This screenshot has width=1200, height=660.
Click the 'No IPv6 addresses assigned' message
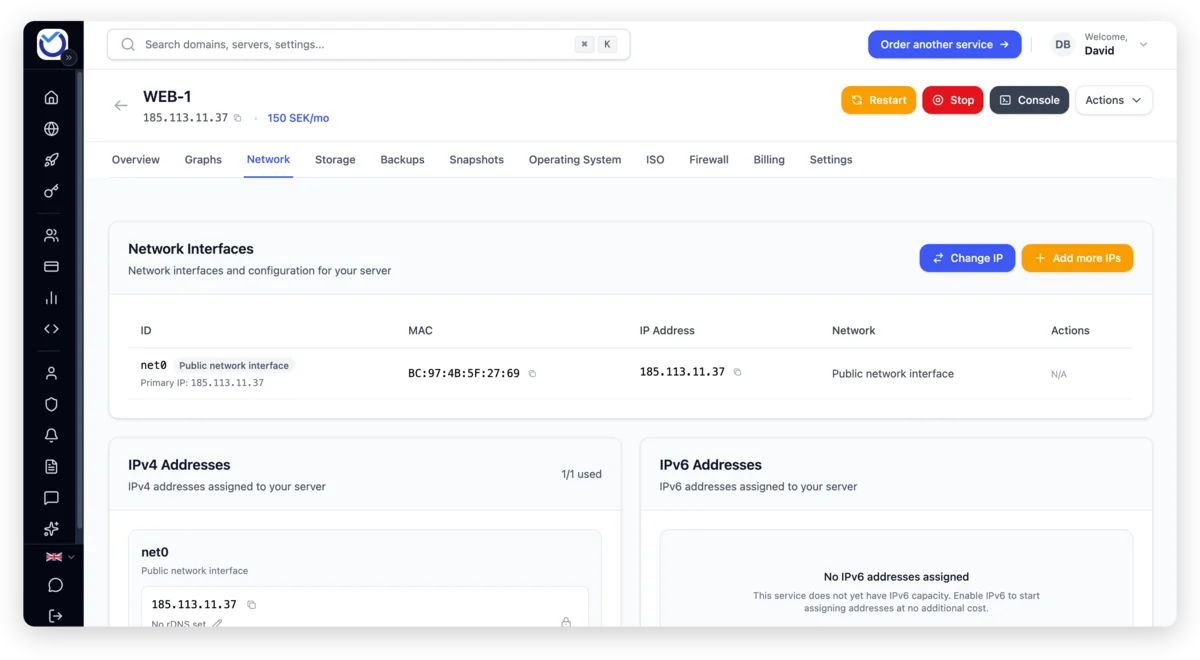(x=896, y=577)
